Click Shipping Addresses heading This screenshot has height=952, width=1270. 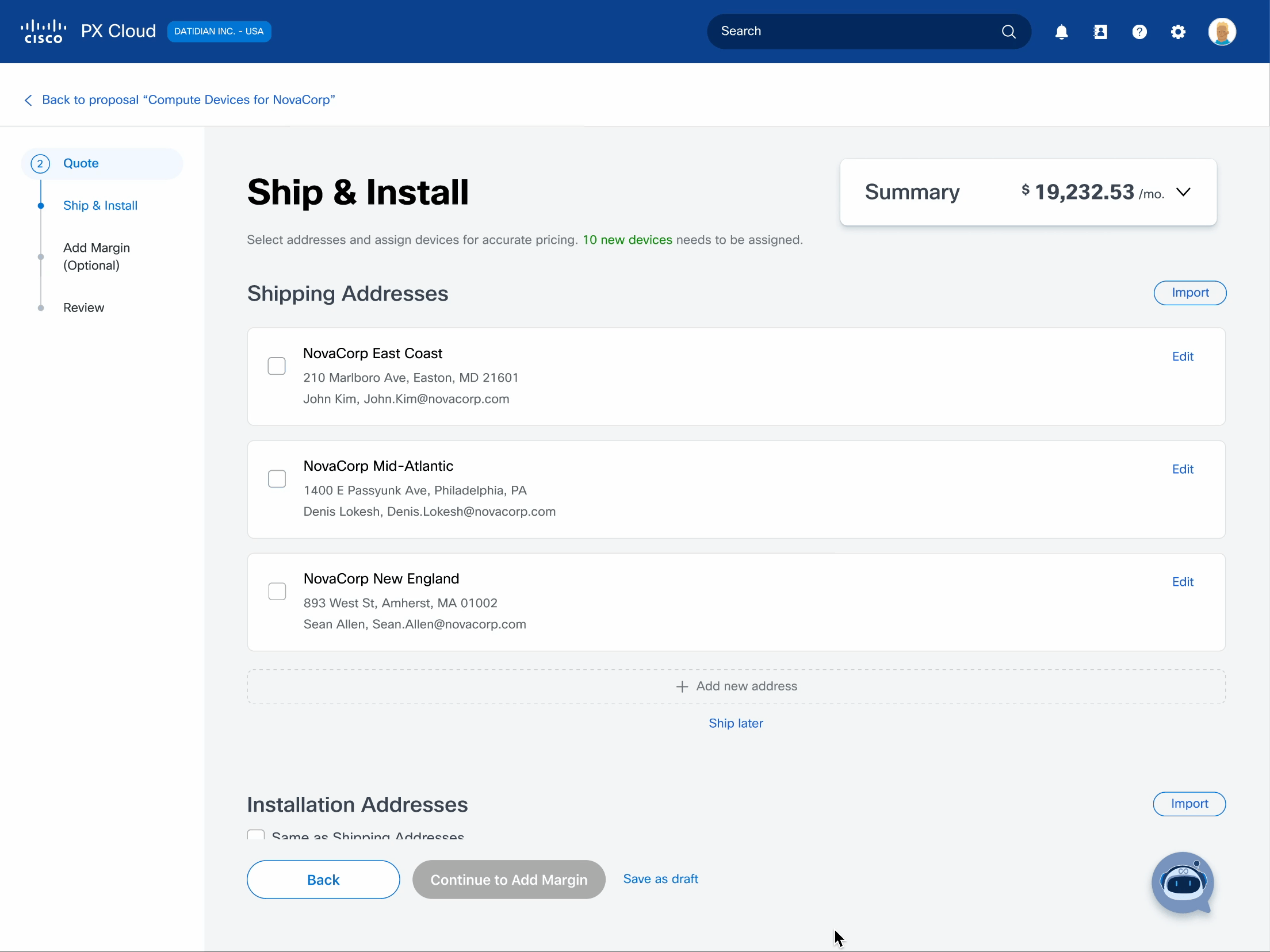tap(347, 294)
